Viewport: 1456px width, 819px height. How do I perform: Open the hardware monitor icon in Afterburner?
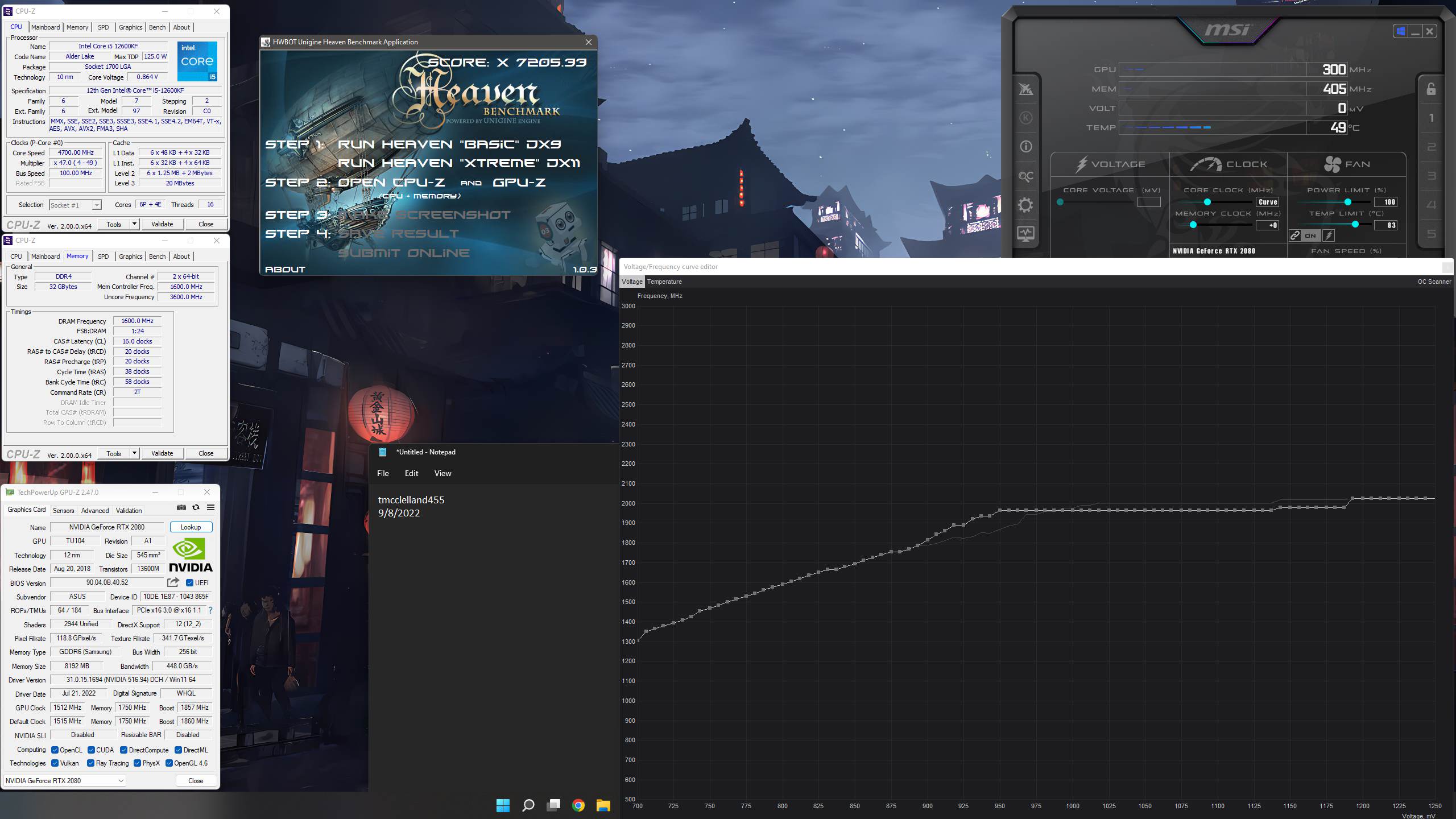[x=1026, y=234]
